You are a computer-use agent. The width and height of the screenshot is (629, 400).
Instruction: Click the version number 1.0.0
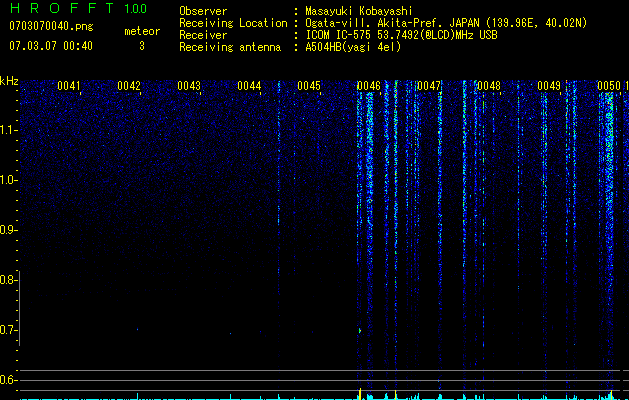click(x=136, y=8)
